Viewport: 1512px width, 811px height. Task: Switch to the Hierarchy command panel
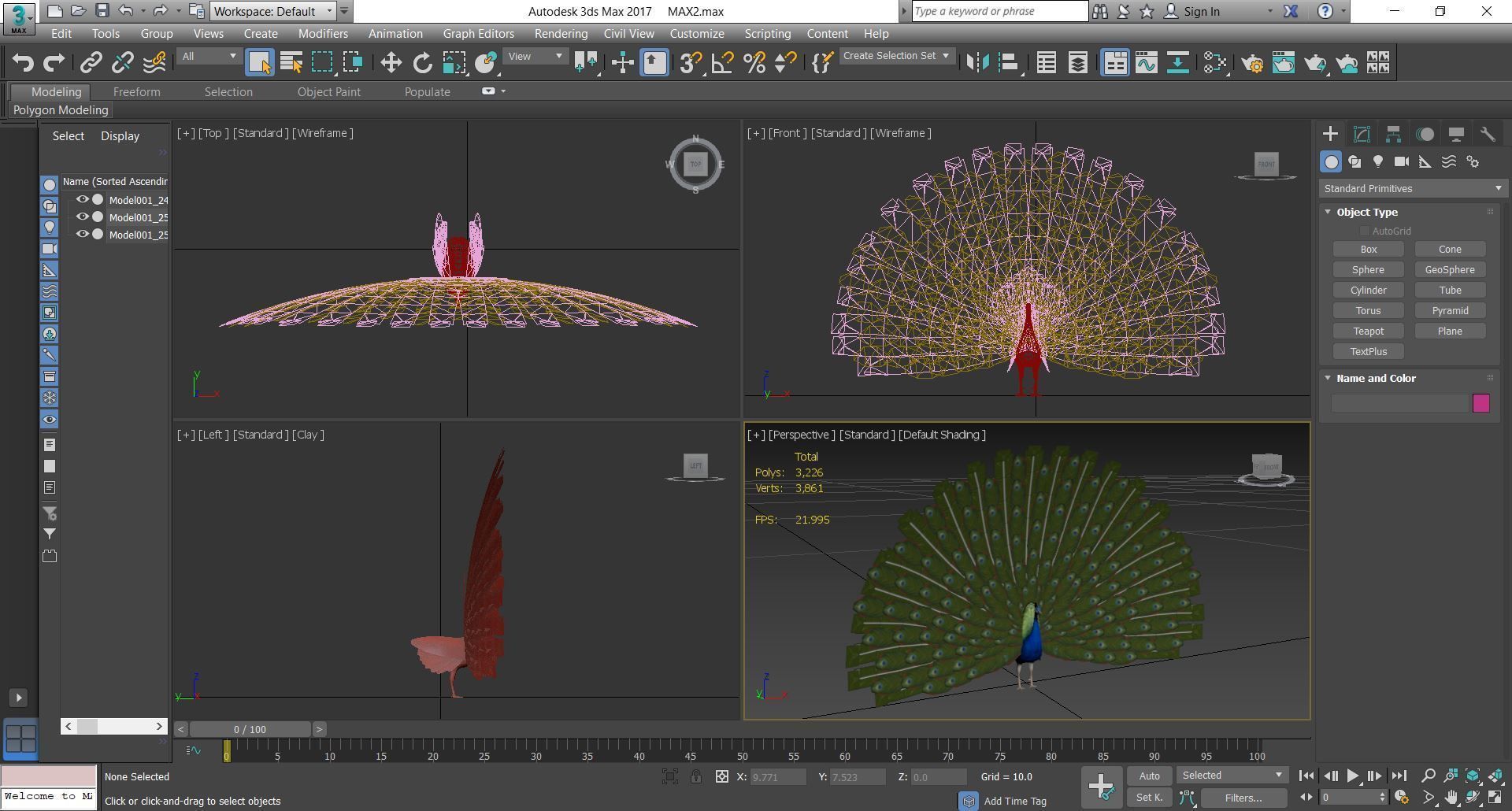click(1393, 134)
